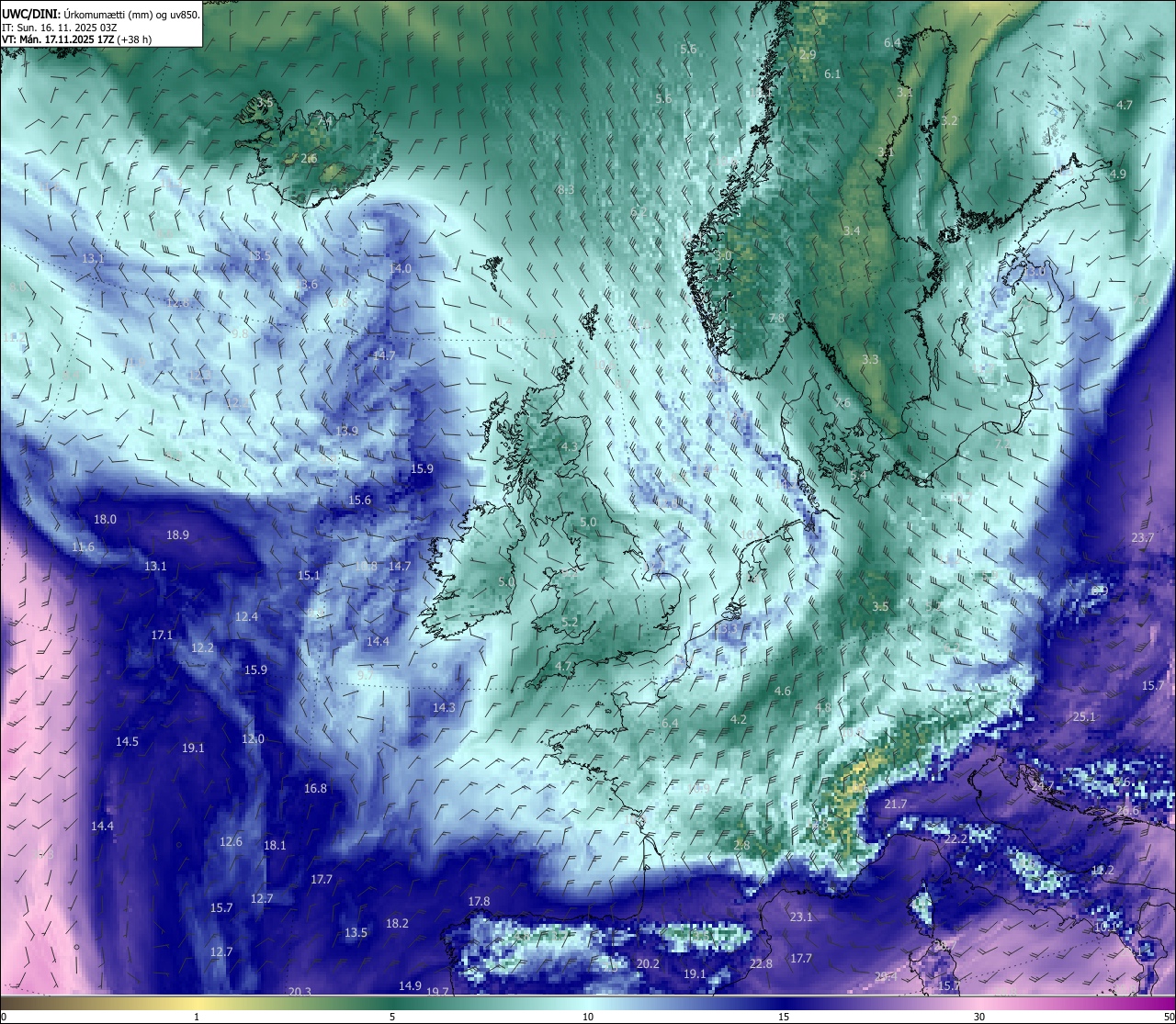Click the map value 14.0
Screen dimensions: 1176x1024
400,268
